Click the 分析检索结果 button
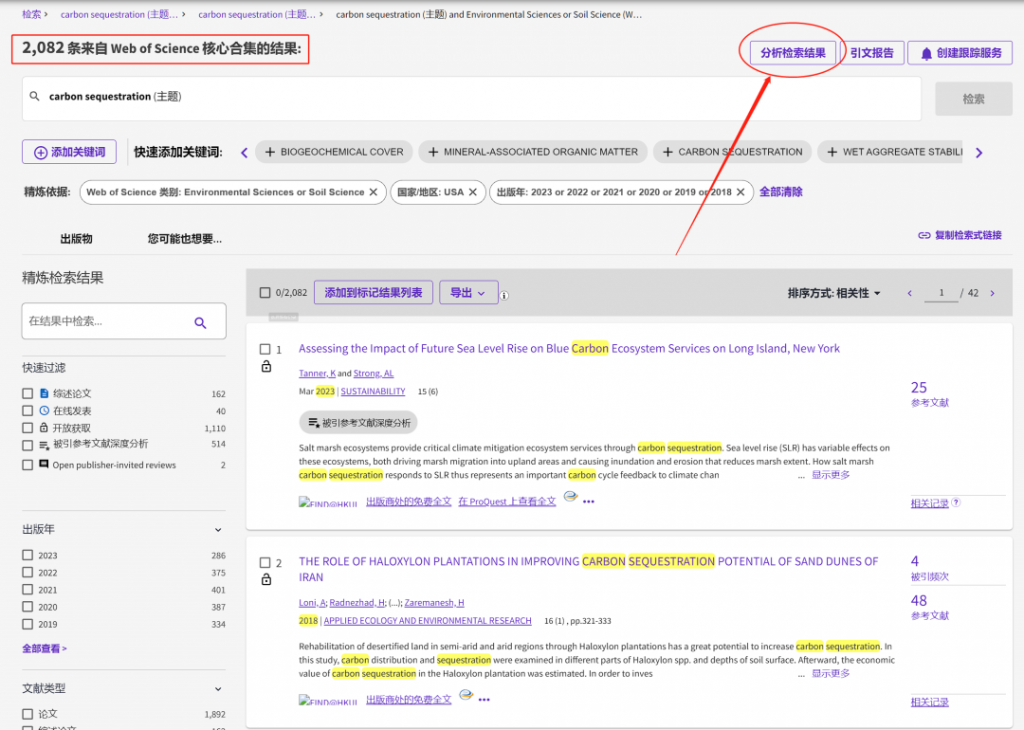Screen dimensions: 1024x730 (x=791, y=52)
